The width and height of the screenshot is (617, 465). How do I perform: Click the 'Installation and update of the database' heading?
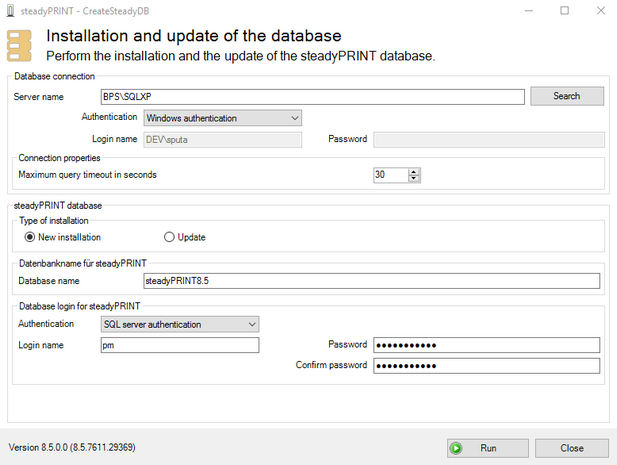tap(194, 36)
